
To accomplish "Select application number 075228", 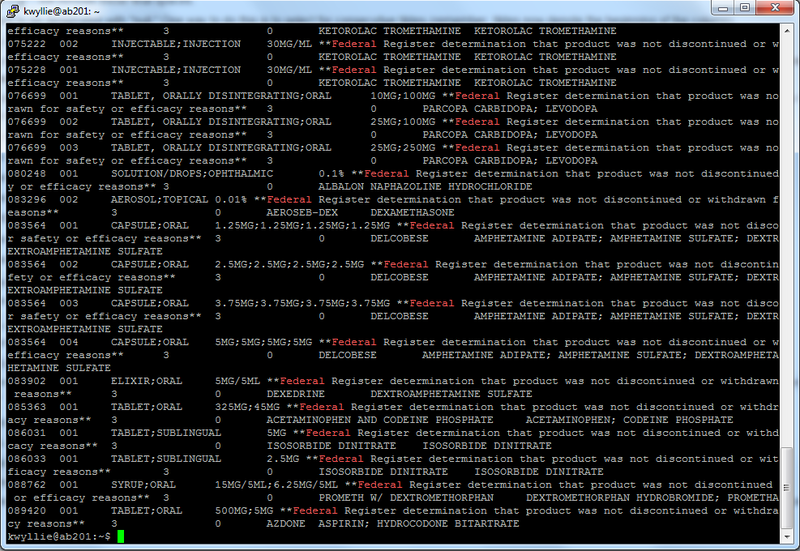I will pos(27,70).
